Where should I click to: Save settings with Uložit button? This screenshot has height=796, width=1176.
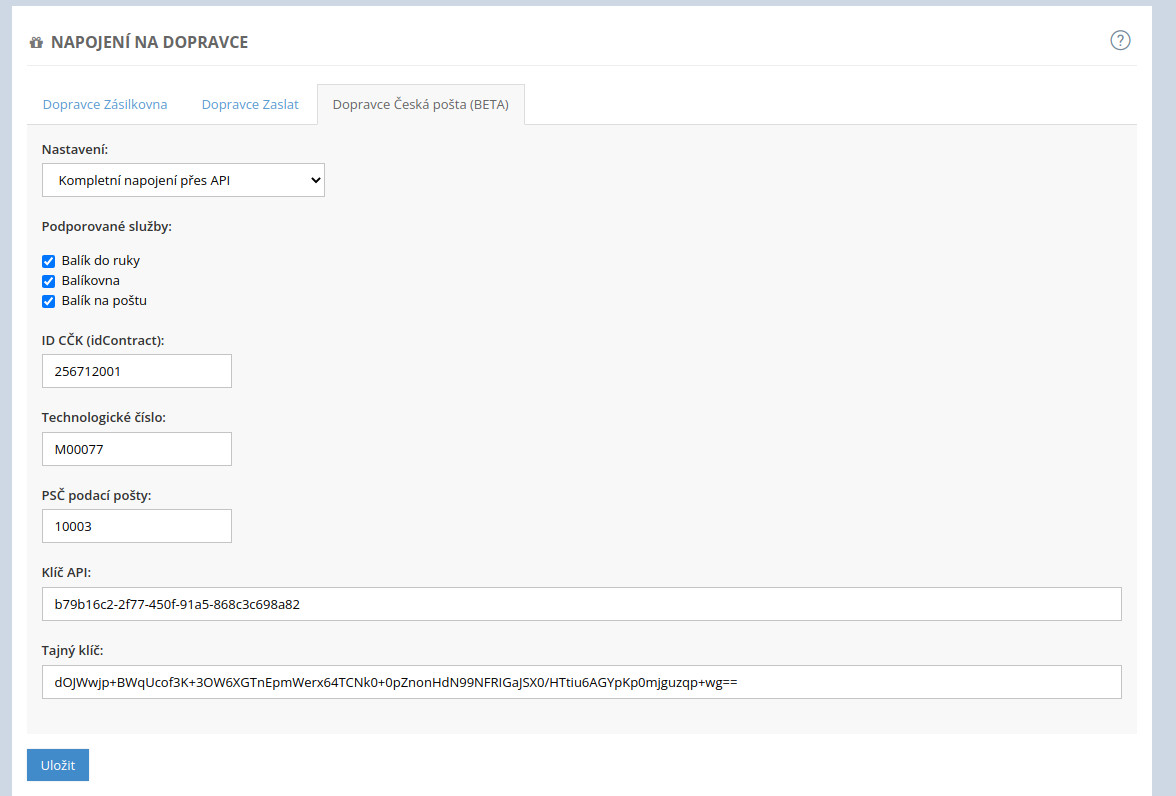pyautogui.click(x=58, y=765)
